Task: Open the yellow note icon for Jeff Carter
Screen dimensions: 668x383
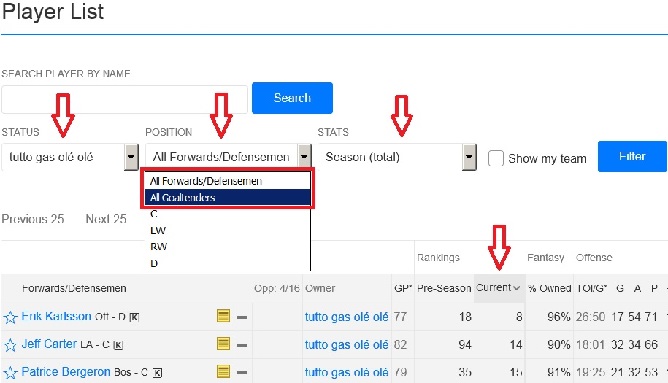Action: click(x=223, y=344)
